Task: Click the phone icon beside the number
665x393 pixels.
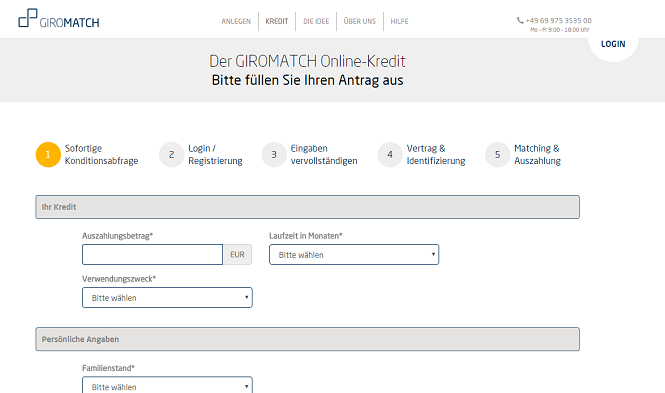Action: click(520, 20)
